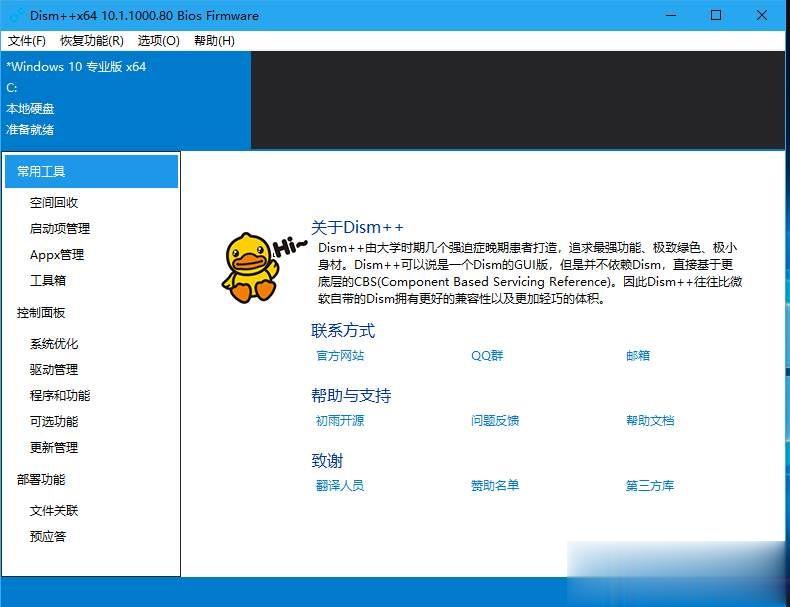Select the 常用工具 category header
This screenshot has height=607, width=790.
point(91,171)
